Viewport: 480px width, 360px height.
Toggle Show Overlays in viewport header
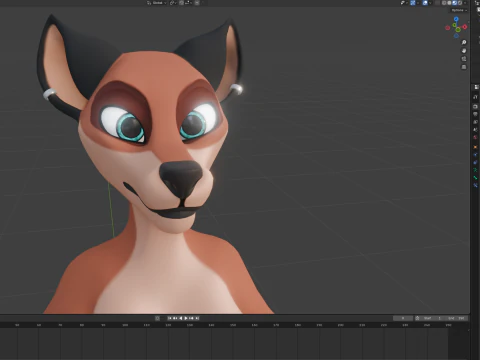425,3
